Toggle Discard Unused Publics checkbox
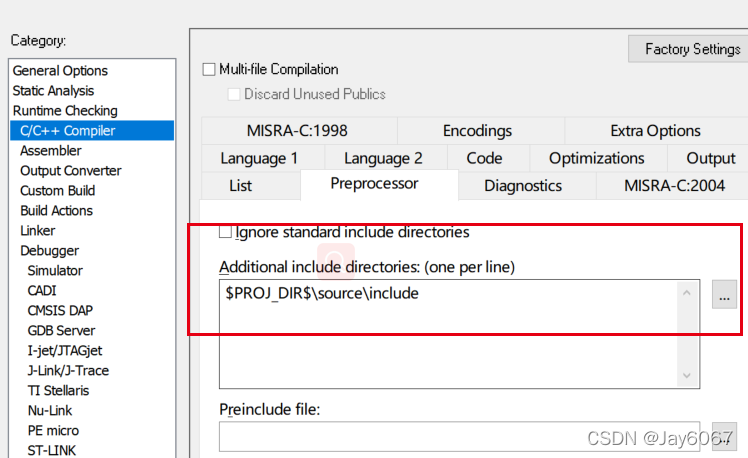 point(234,94)
